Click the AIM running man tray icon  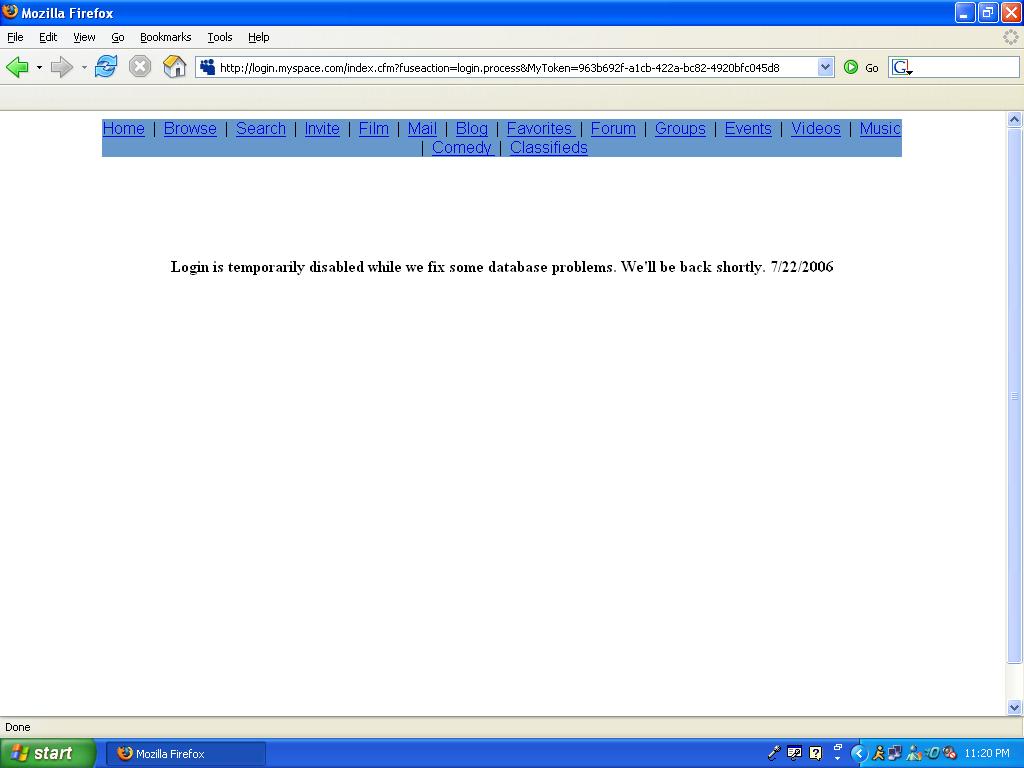pos(878,753)
